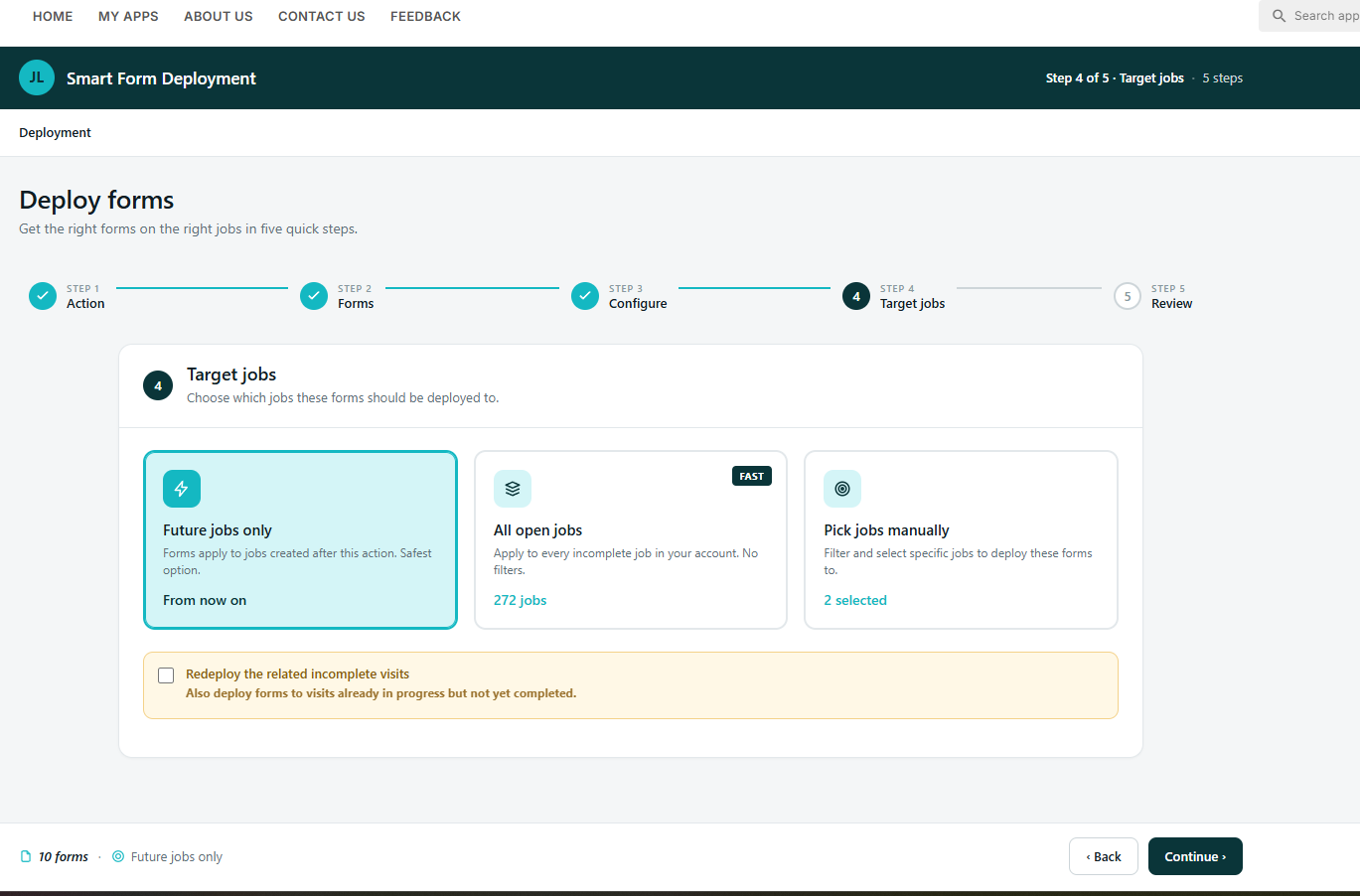Image resolution: width=1360 pixels, height=896 pixels.
Task: Click the target icon for Pick jobs manually
Action: [842, 489]
